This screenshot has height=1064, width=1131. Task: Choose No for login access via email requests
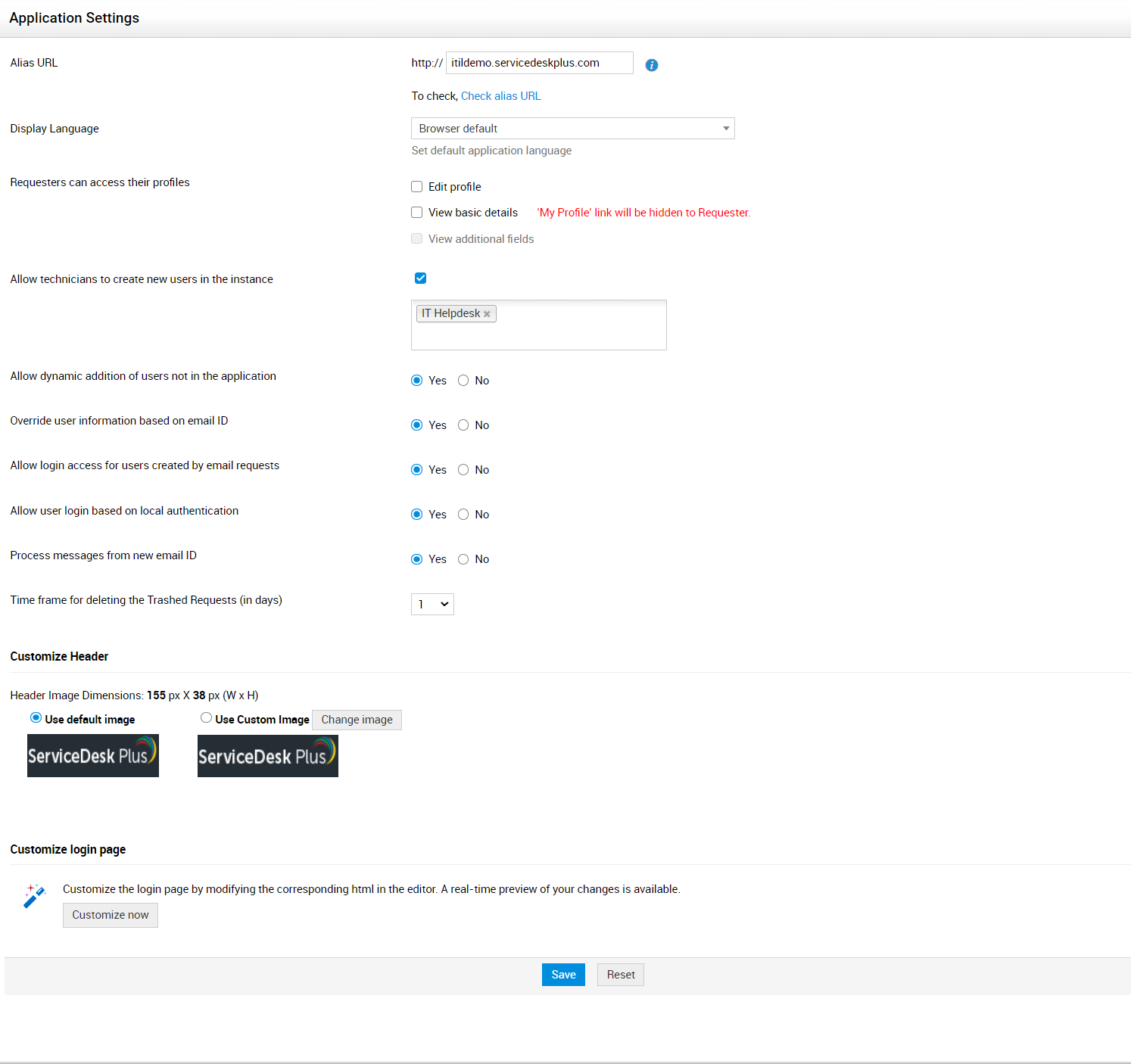coord(463,470)
